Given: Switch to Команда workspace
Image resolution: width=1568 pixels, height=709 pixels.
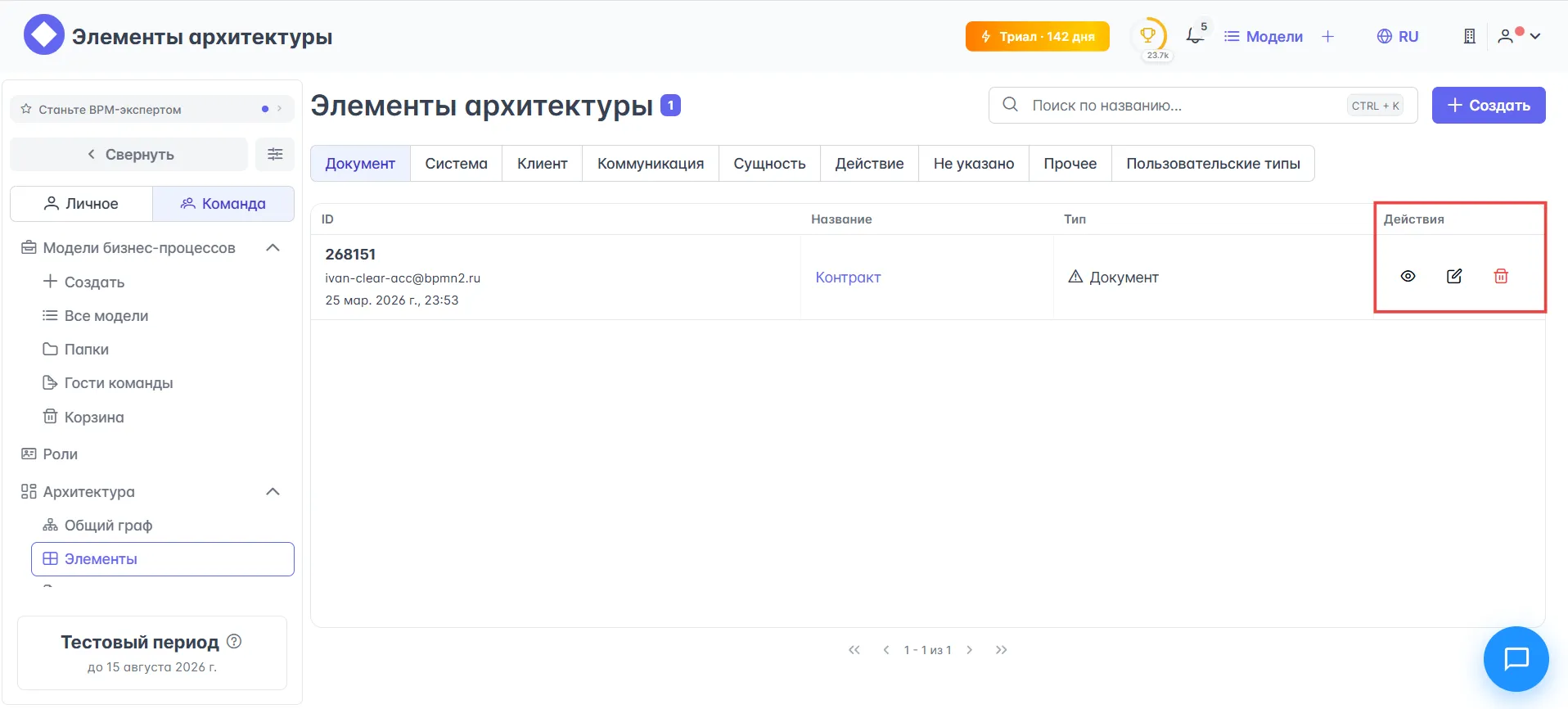Looking at the screenshot, I should pos(223,204).
